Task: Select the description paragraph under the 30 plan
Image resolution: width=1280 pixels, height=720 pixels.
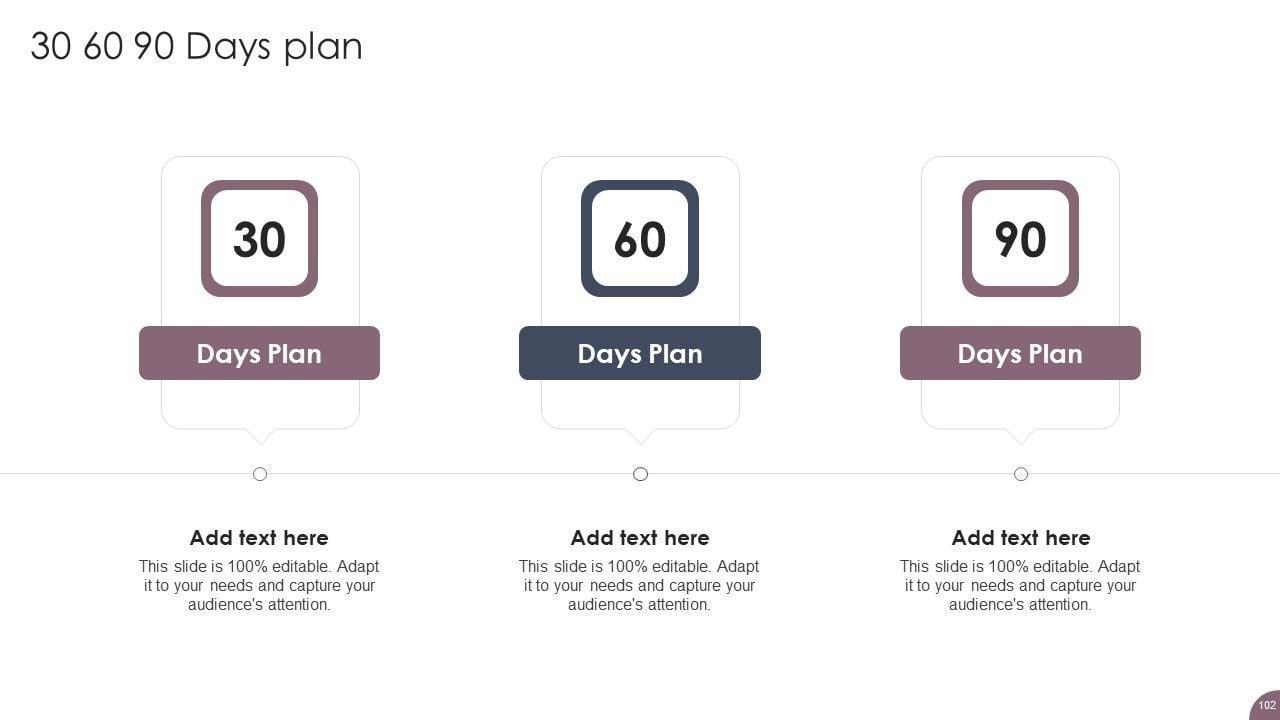Action: click(x=259, y=586)
